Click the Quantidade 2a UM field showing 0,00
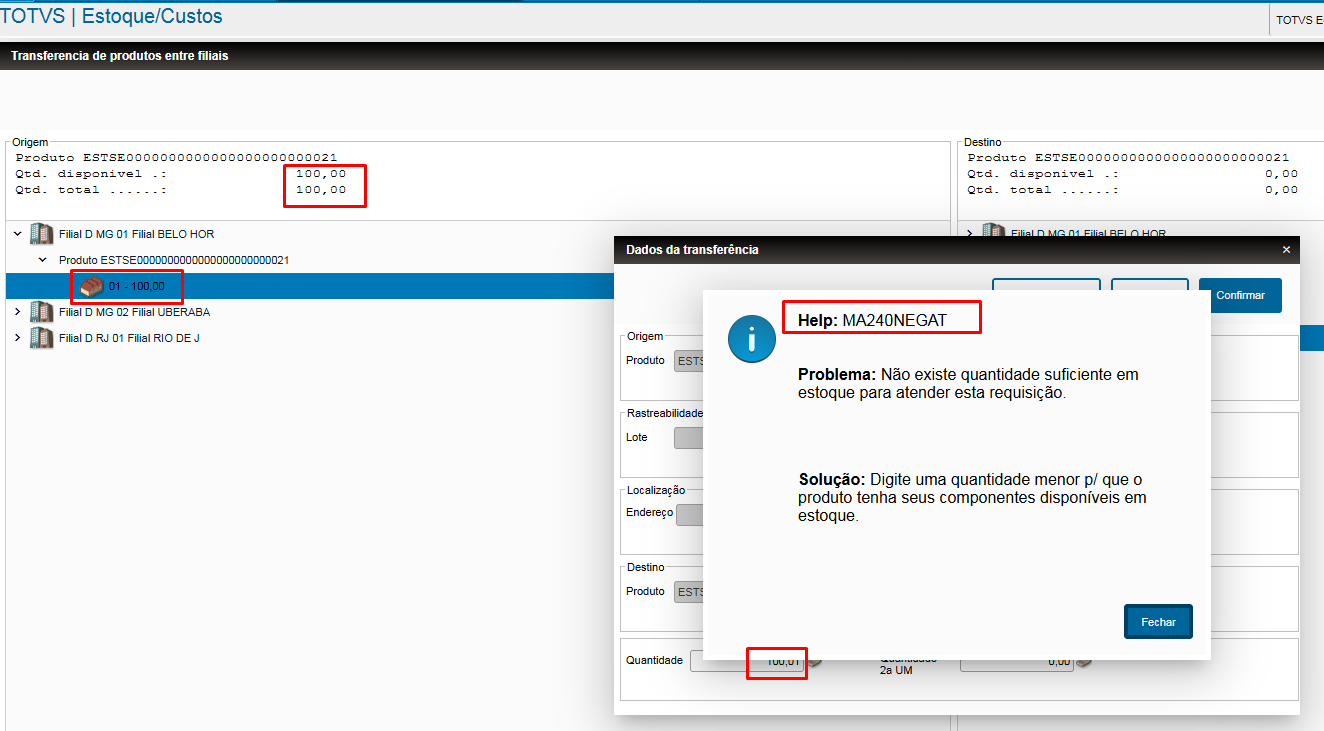This screenshot has width=1324, height=731. [x=1017, y=661]
